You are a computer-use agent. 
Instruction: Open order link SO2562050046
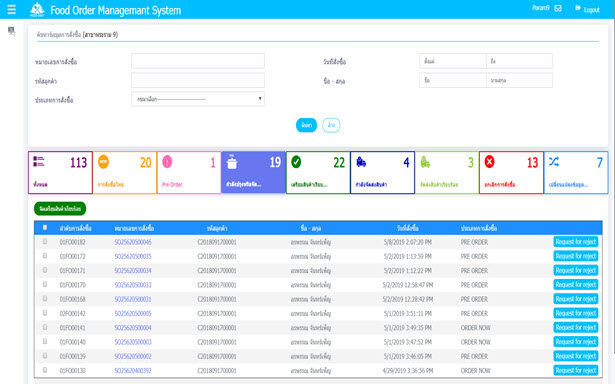tap(133, 242)
